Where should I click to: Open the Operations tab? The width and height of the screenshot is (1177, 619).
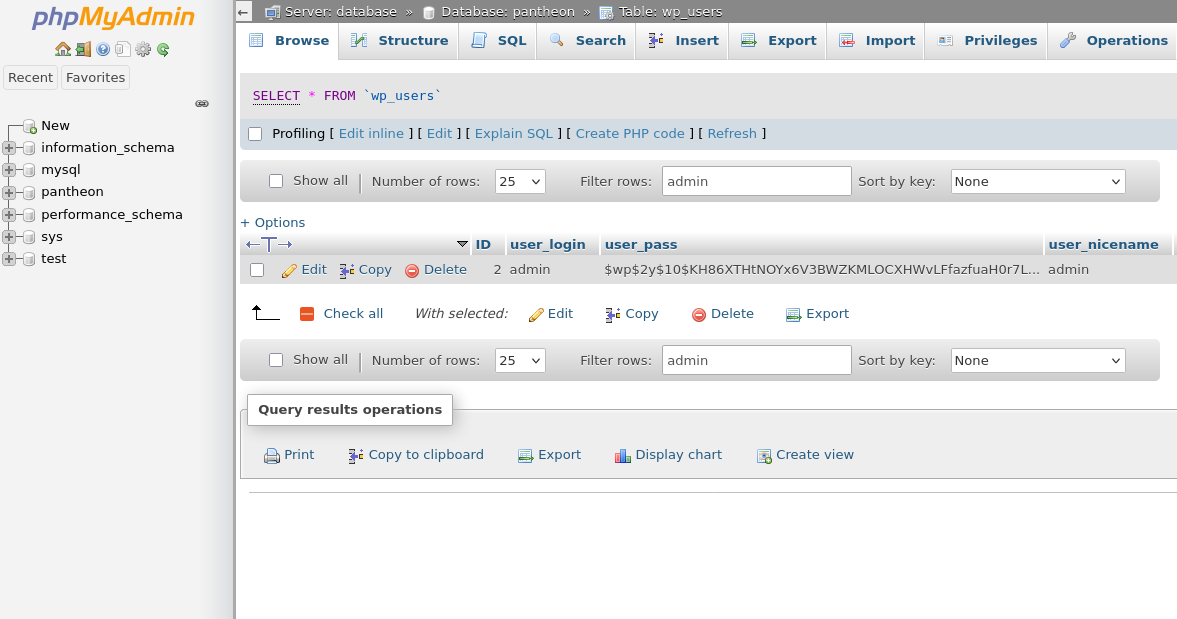coord(1114,41)
